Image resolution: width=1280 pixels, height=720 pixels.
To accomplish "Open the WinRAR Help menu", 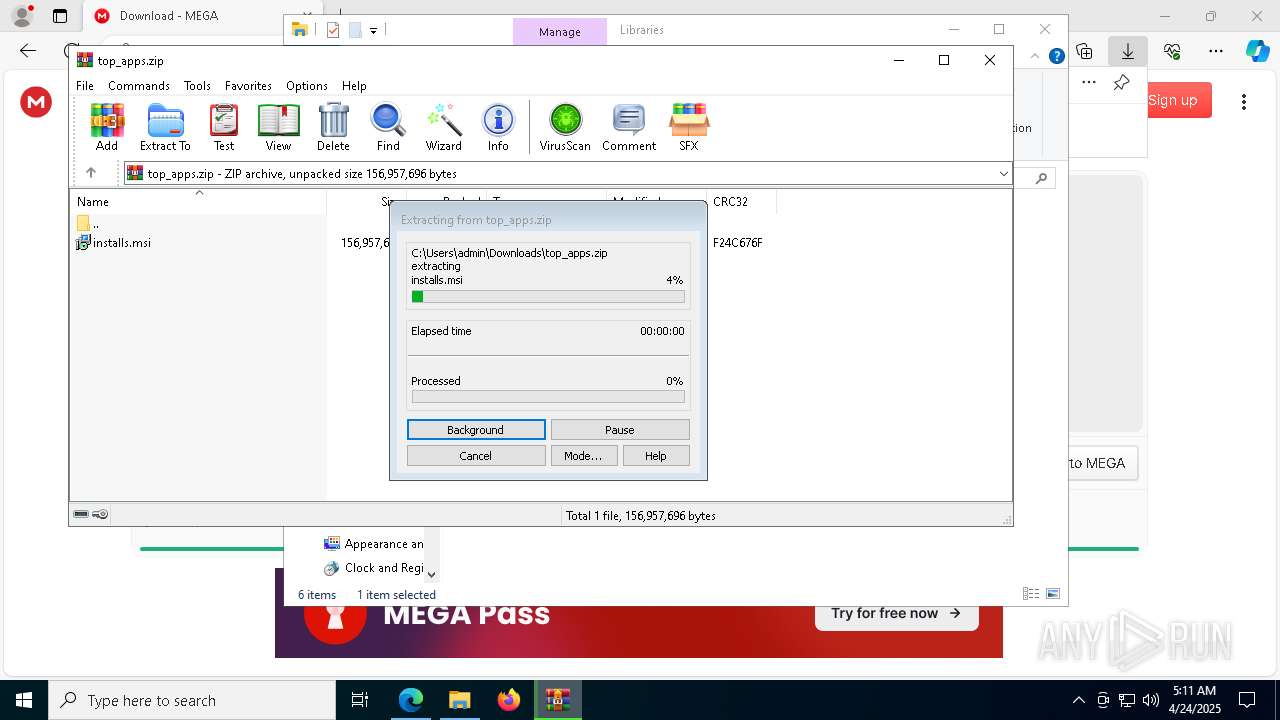I will click(354, 86).
